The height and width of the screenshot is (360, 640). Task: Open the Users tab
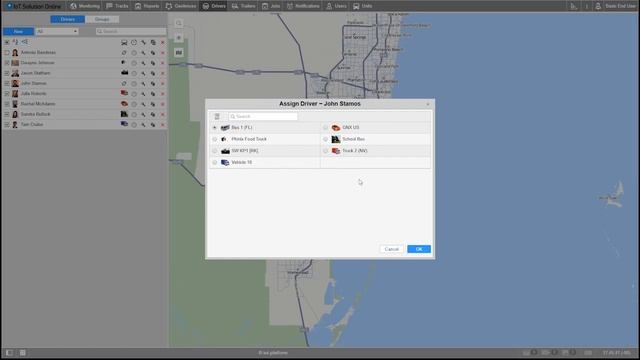[336, 6]
